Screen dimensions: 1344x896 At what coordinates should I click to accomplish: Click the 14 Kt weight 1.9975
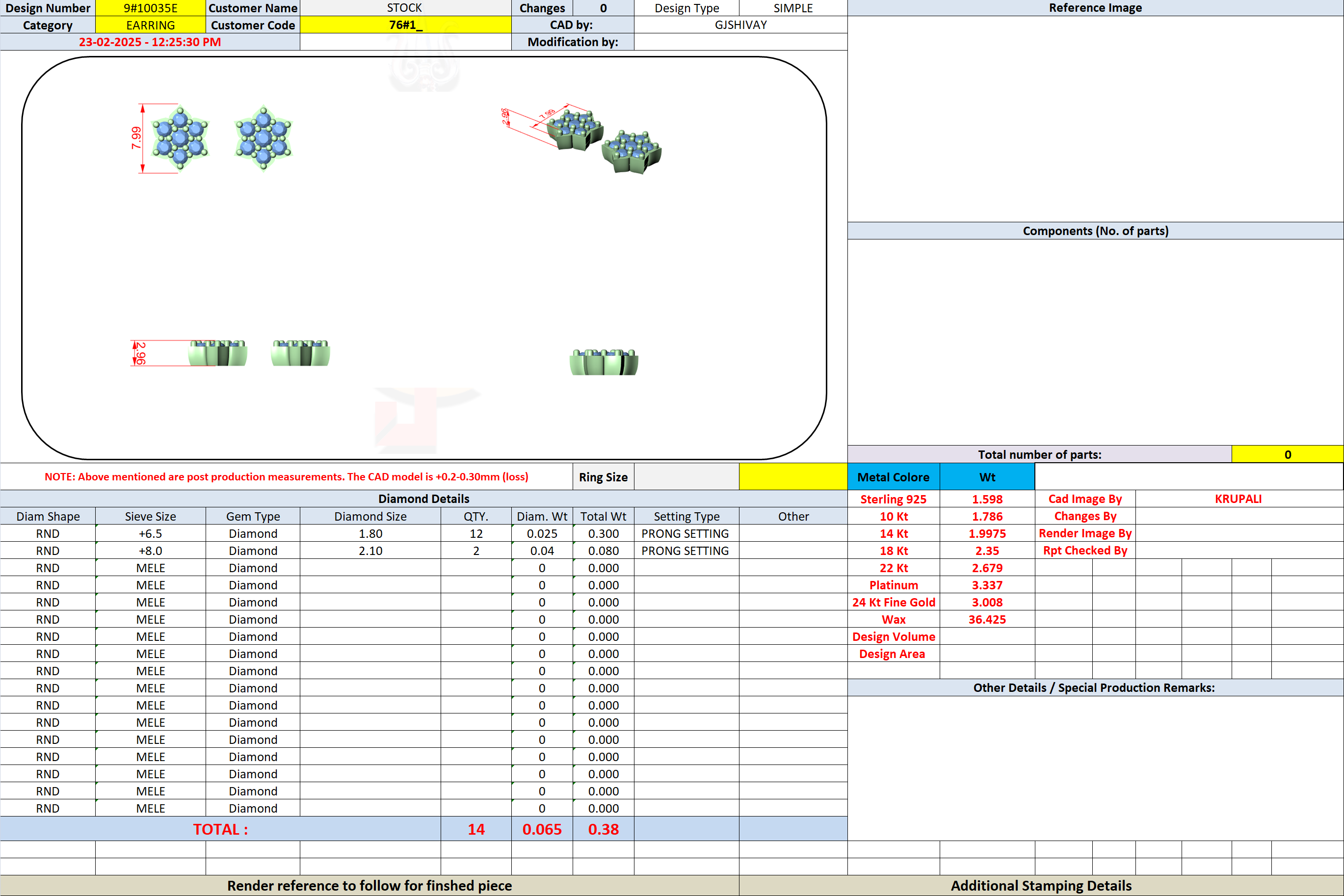987,534
